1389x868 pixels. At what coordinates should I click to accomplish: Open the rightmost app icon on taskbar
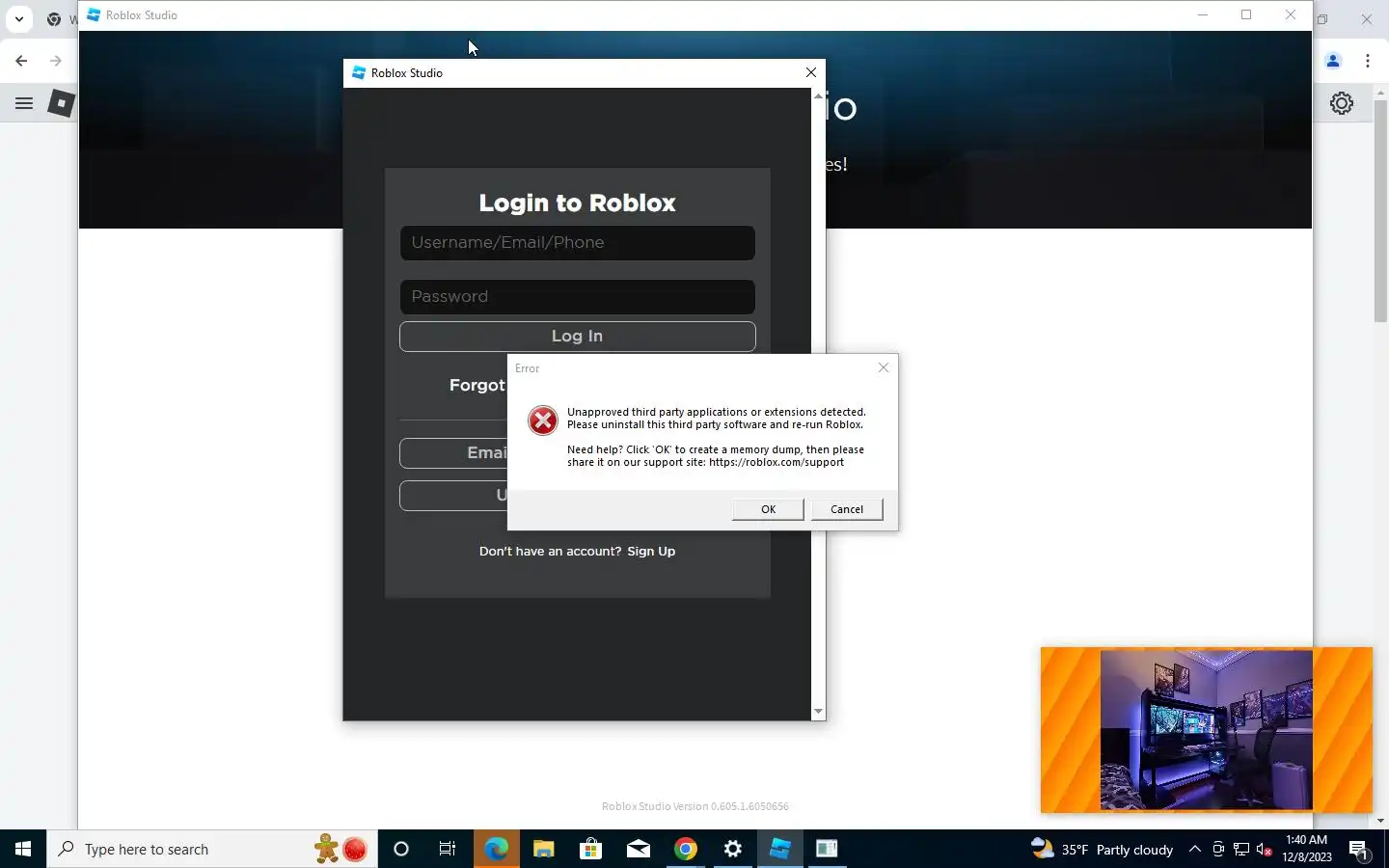point(828,849)
